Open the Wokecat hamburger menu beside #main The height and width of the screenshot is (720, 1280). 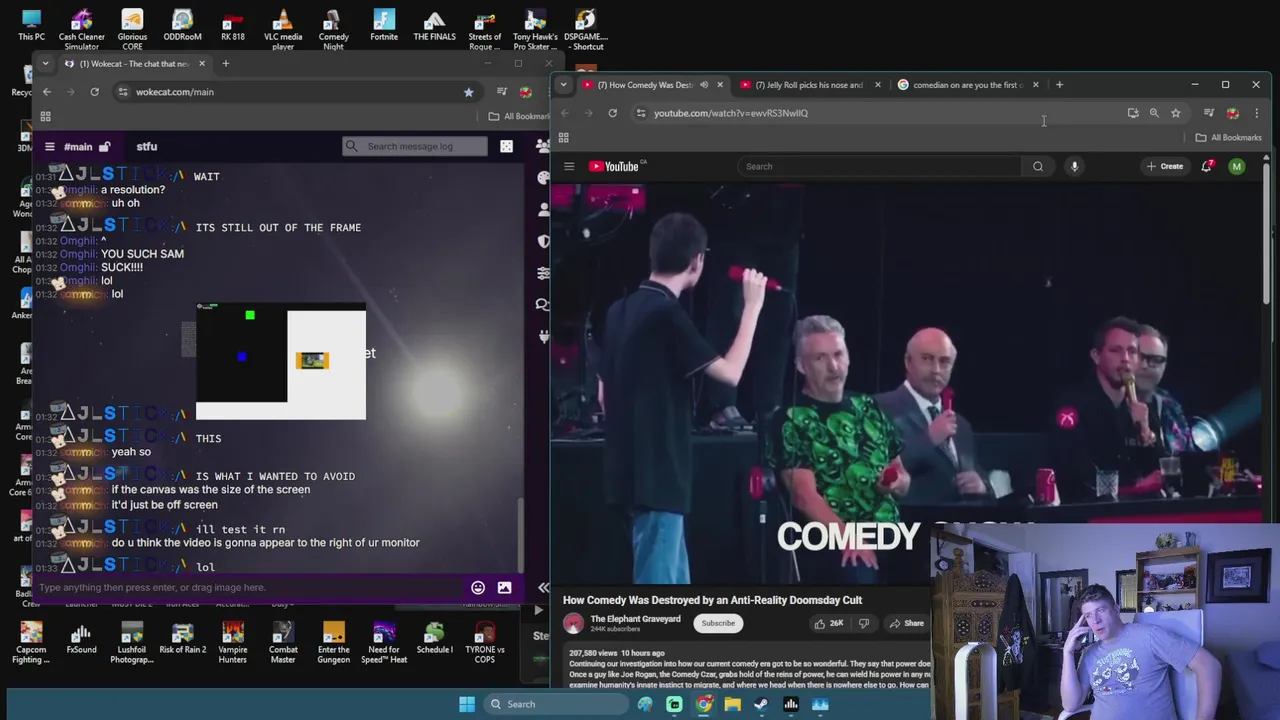49,146
